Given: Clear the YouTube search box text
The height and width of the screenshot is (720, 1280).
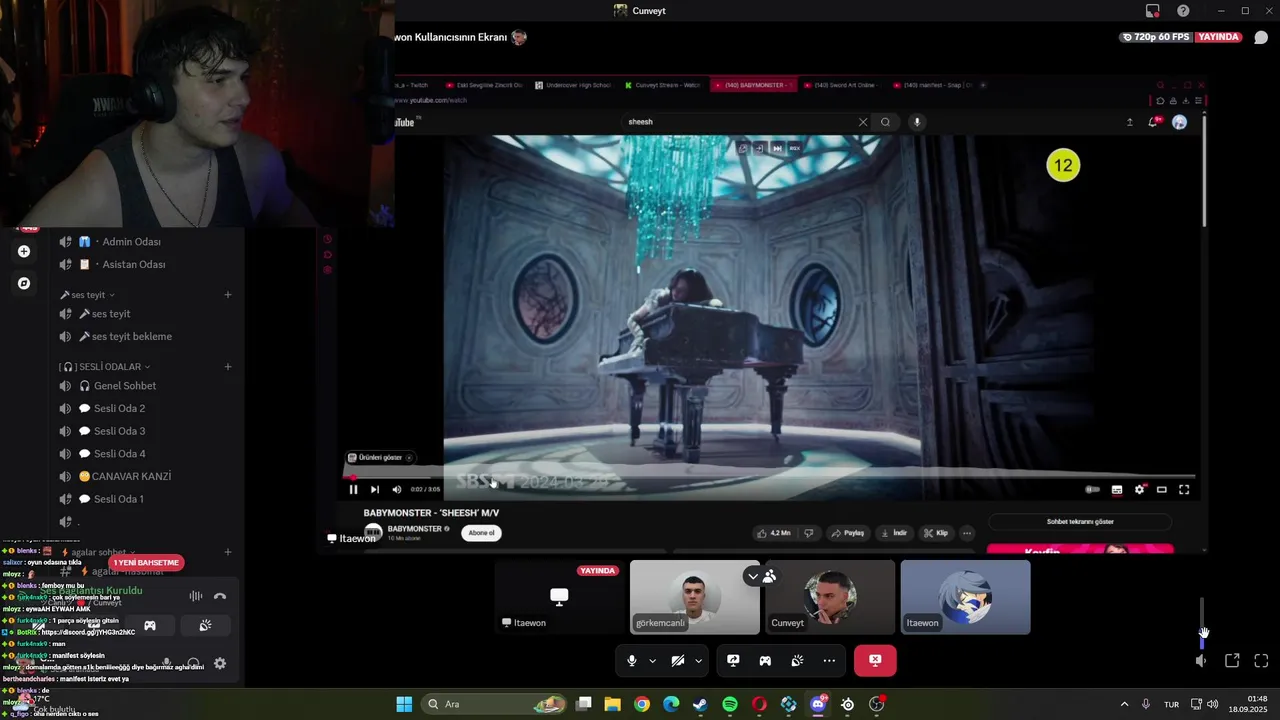Looking at the screenshot, I should (x=863, y=122).
